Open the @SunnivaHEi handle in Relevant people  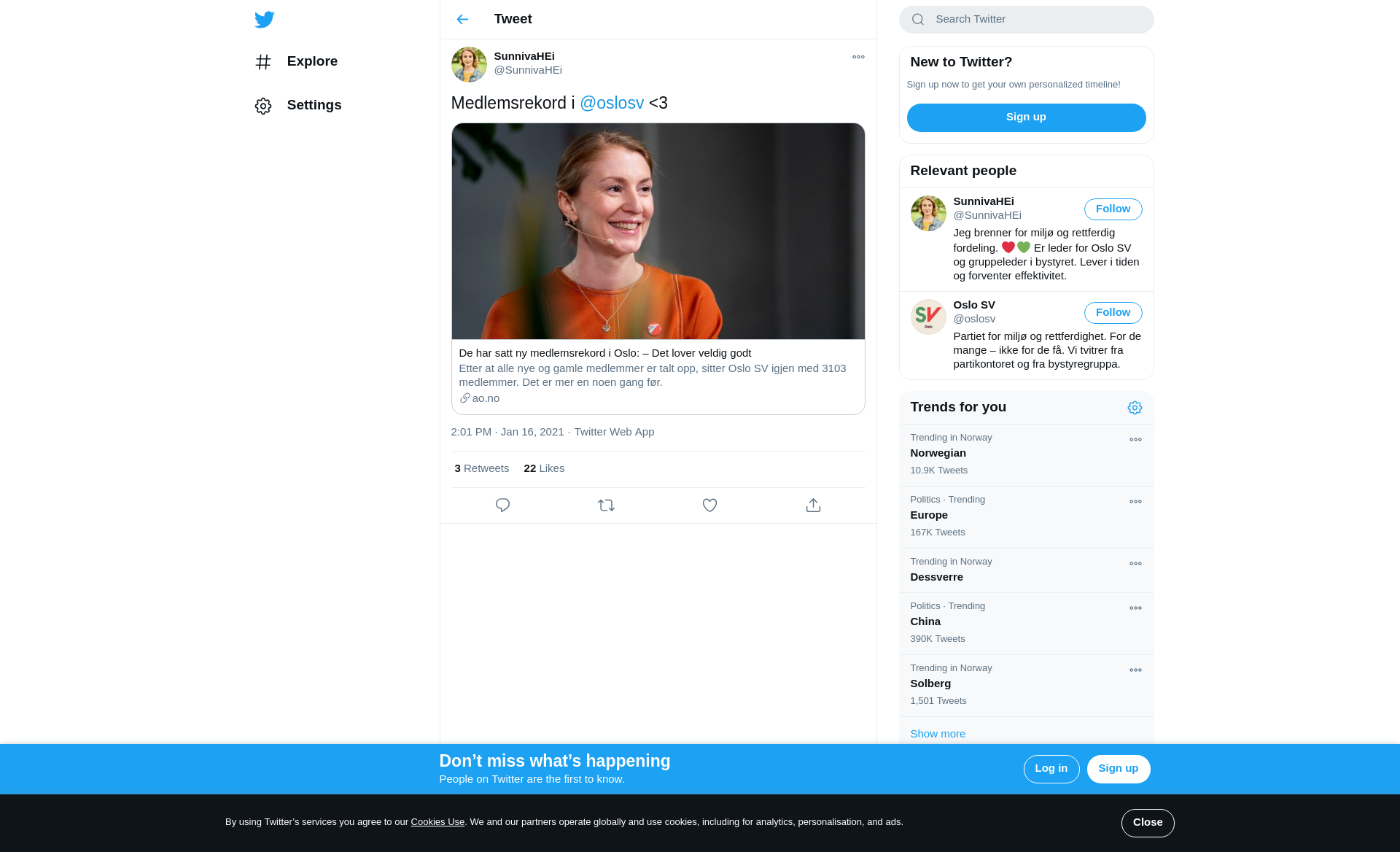987,215
